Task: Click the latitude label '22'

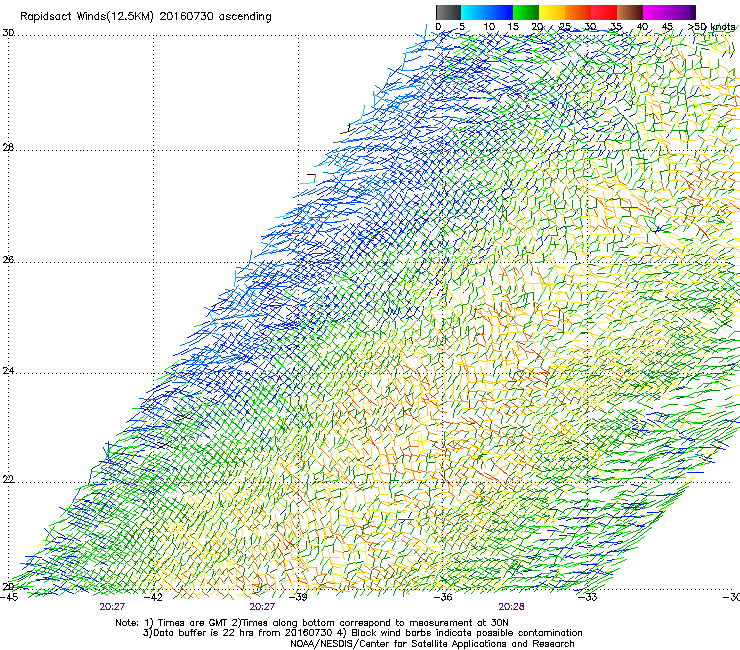Action: click(8, 480)
